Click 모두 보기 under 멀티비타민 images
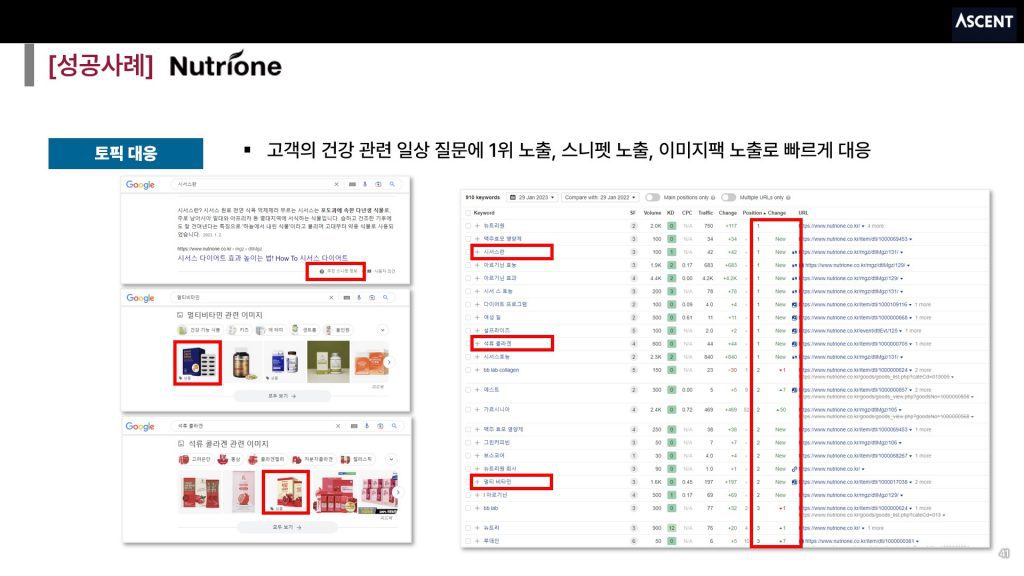 coord(282,396)
